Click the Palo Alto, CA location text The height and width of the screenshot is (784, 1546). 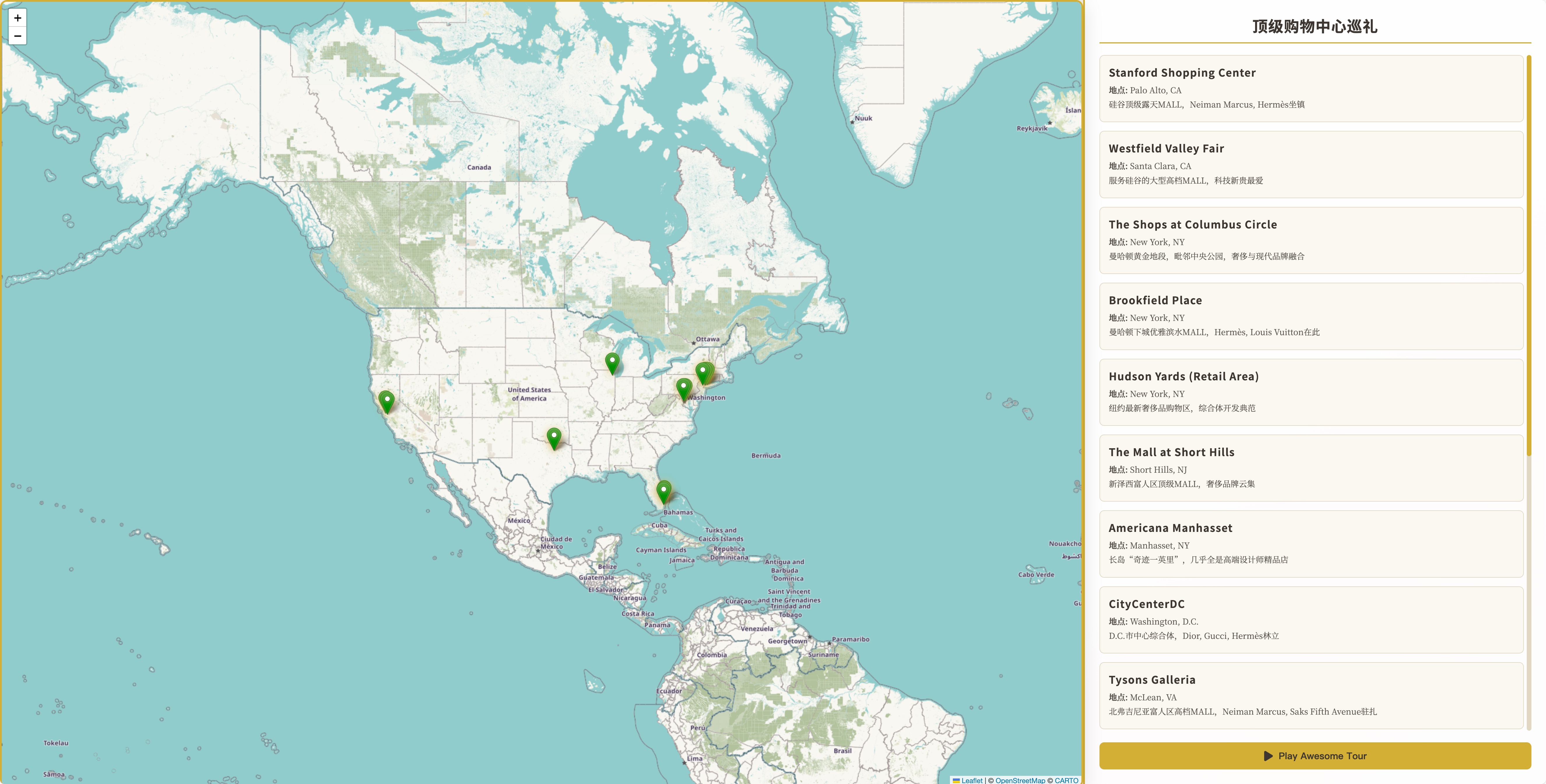pos(1155,91)
